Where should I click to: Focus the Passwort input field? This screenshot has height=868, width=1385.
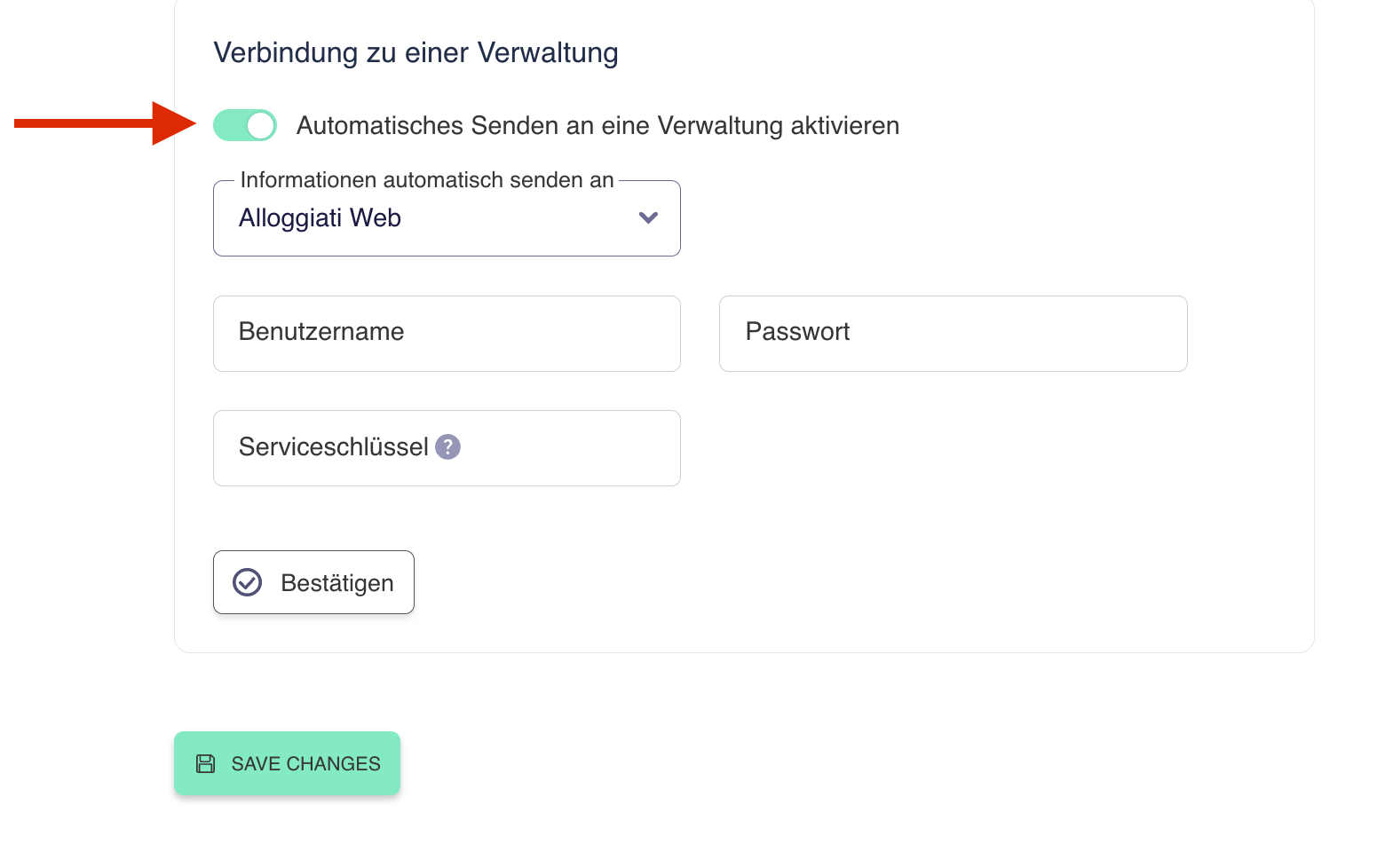click(x=953, y=334)
